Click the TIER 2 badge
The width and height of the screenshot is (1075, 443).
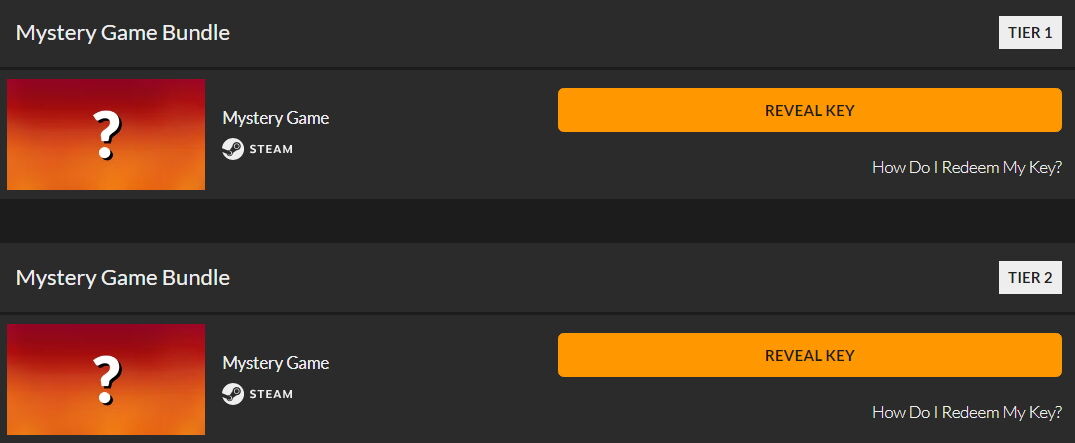(1030, 277)
